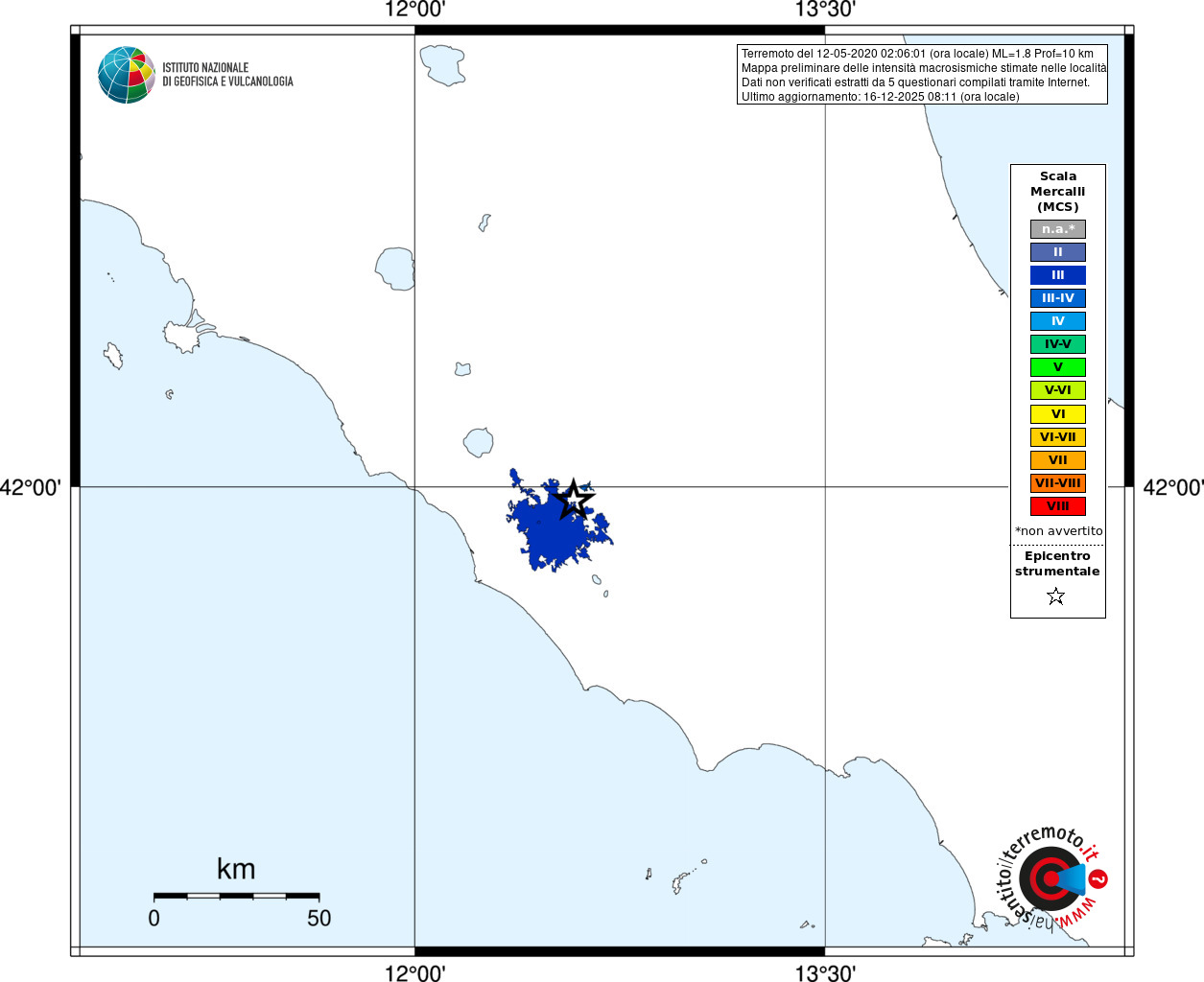Screen dimensions: 1204x982
Task: Click the Terremoto del 12-05-2020 info box
Action: 922,75
